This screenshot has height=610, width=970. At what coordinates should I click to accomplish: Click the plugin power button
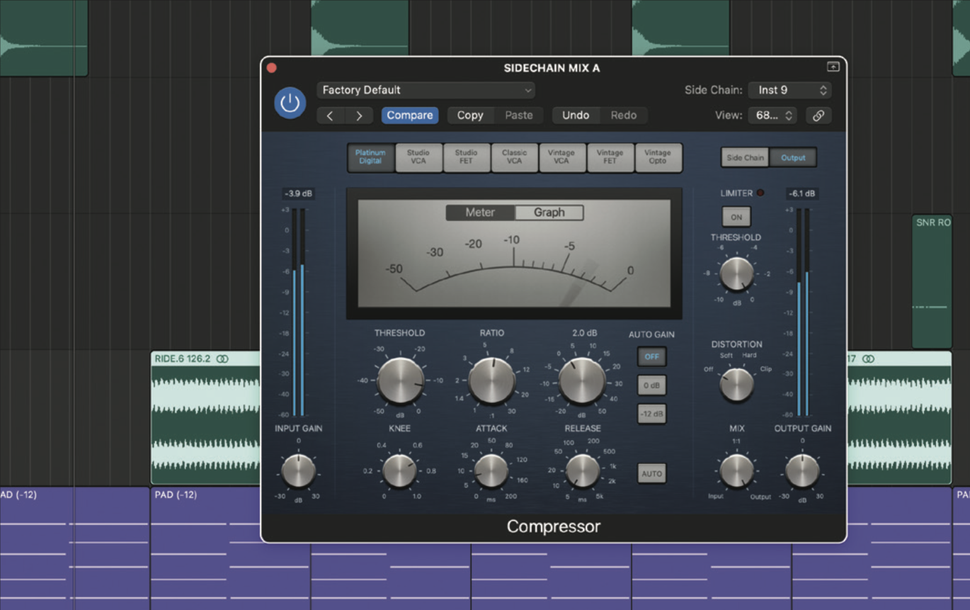289,102
